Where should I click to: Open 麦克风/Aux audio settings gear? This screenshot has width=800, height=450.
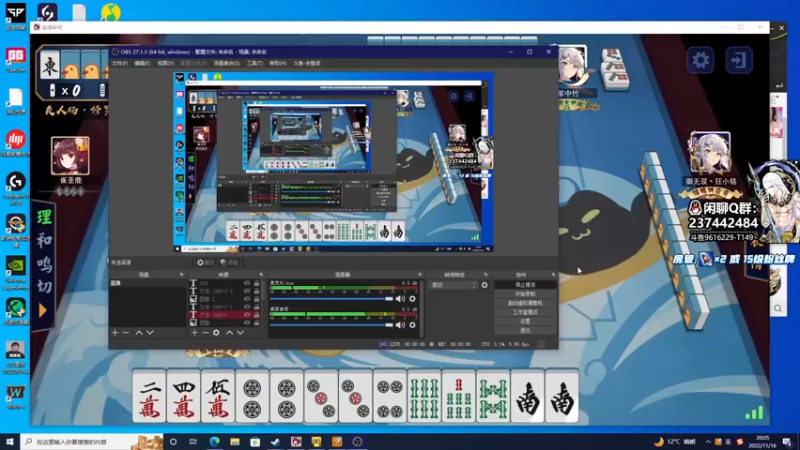(x=412, y=299)
